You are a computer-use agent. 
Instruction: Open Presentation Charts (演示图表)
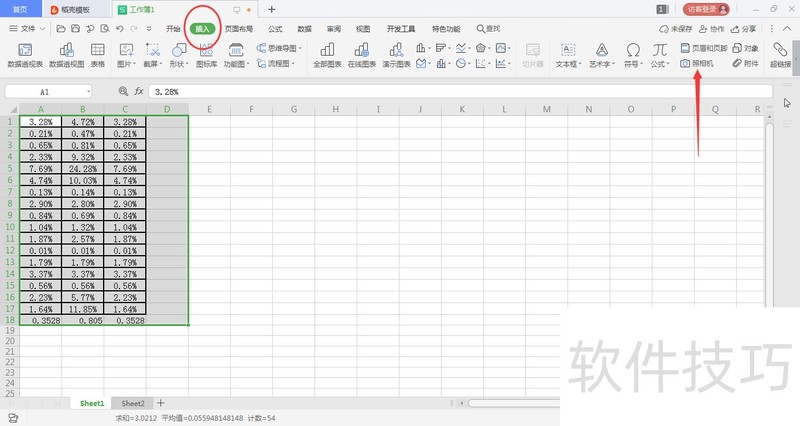point(396,55)
